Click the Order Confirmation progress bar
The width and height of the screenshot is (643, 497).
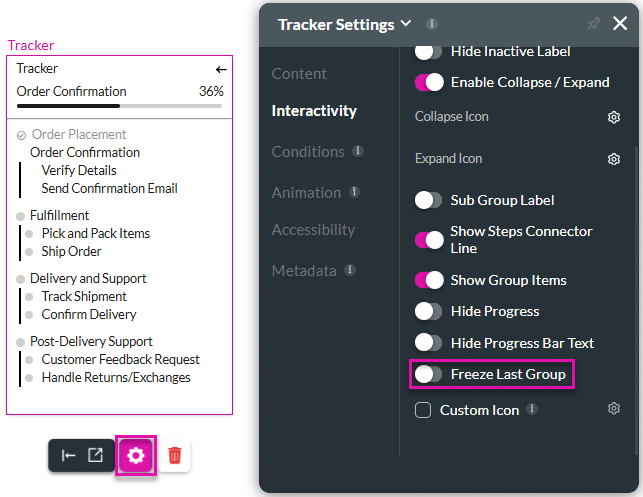[120, 105]
